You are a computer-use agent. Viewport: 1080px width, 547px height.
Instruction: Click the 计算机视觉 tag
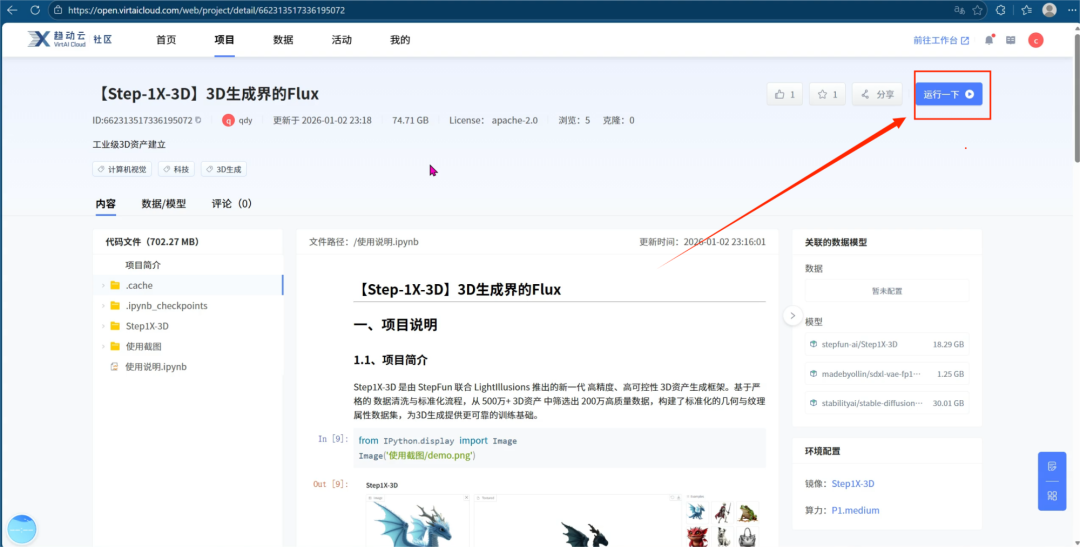[x=122, y=169]
